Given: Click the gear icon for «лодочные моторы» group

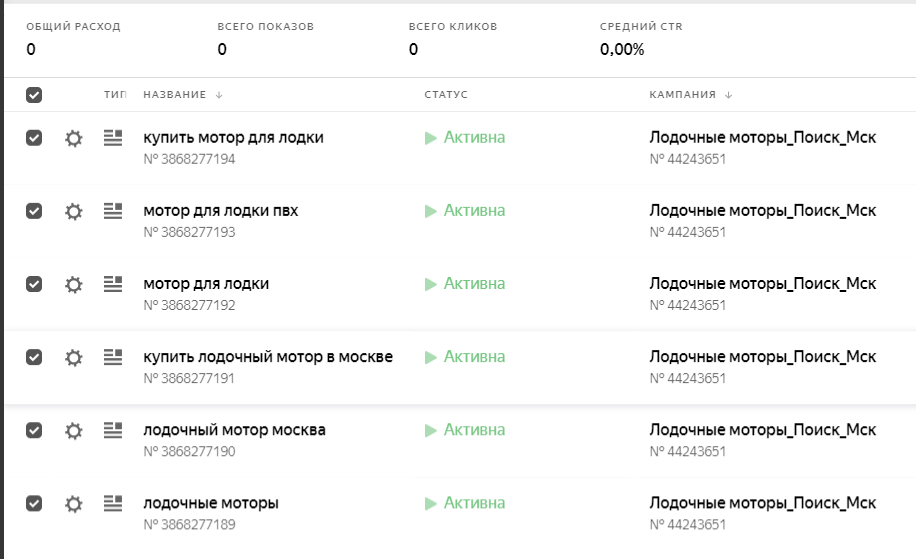Looking at the screenshot, I should point(73,503).
